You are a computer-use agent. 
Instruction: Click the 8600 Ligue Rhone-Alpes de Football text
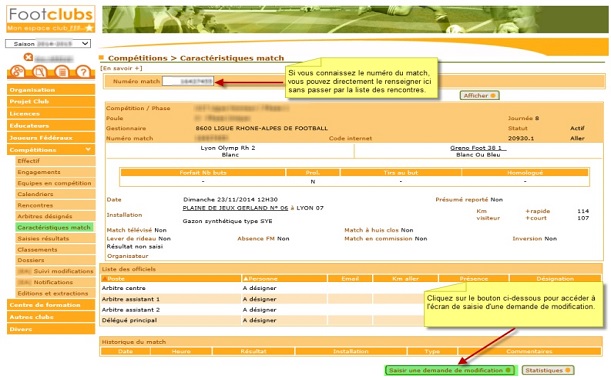coord(261,128)
